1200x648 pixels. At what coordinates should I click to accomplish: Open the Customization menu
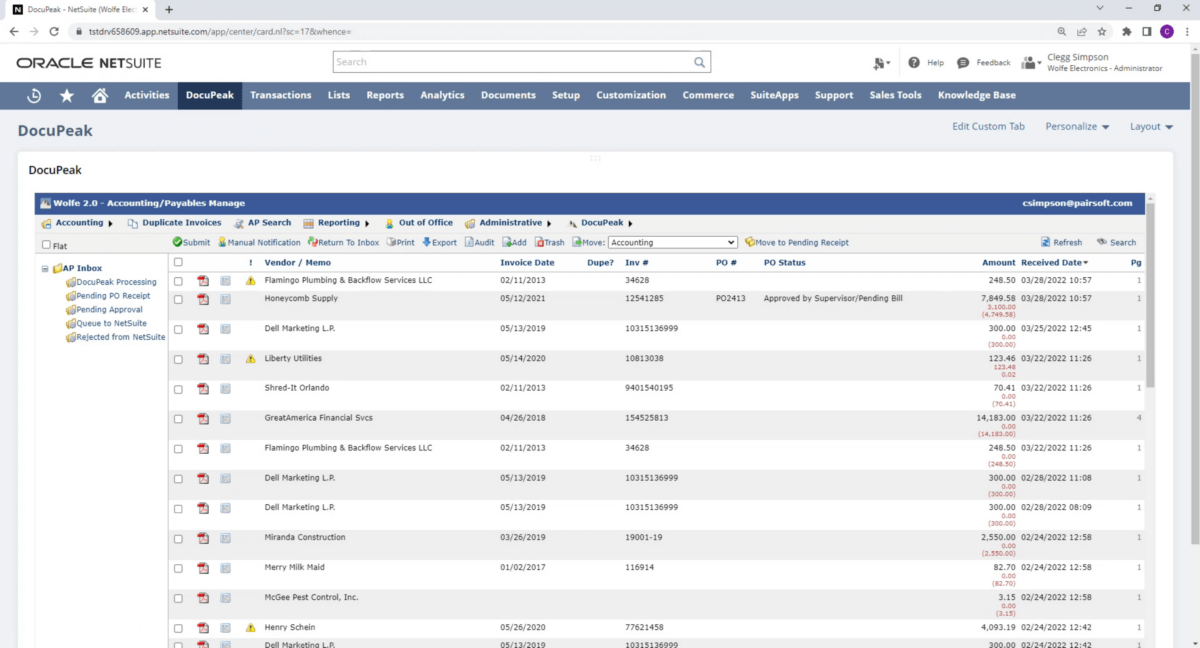[631, 96]
